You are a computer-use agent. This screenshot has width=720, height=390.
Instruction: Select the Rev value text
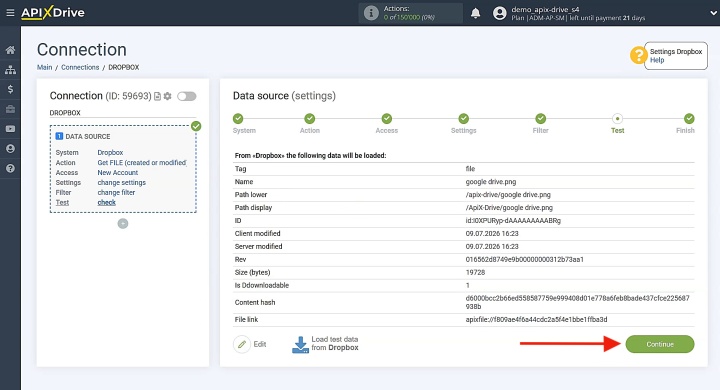pos(525,260)
